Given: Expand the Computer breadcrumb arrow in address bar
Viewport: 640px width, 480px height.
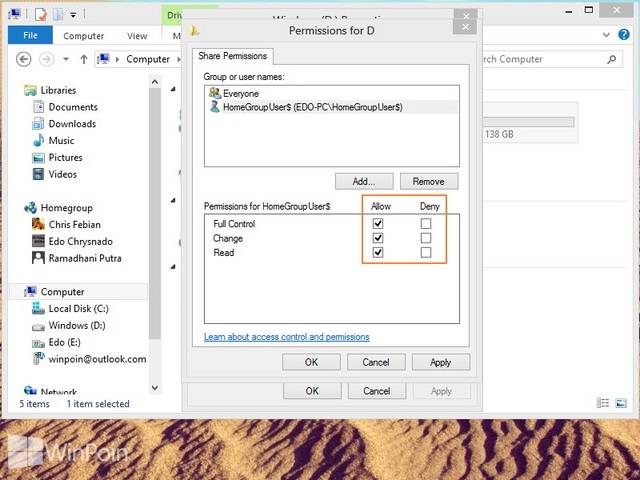Looking at the screenshot, I should [x=178, y=60].
